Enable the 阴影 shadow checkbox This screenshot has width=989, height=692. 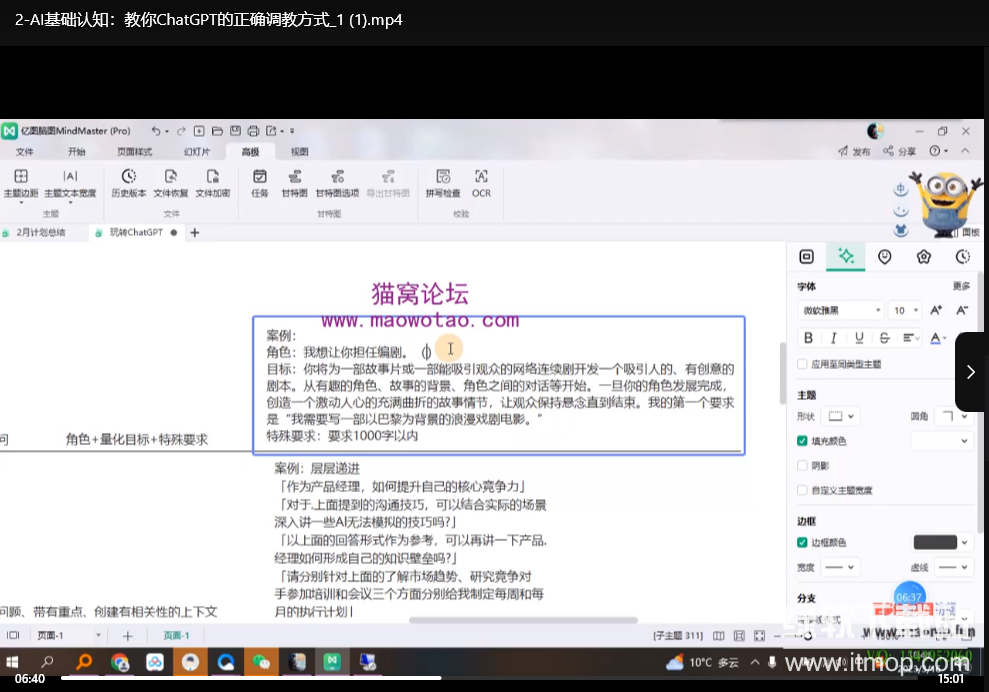803,465
